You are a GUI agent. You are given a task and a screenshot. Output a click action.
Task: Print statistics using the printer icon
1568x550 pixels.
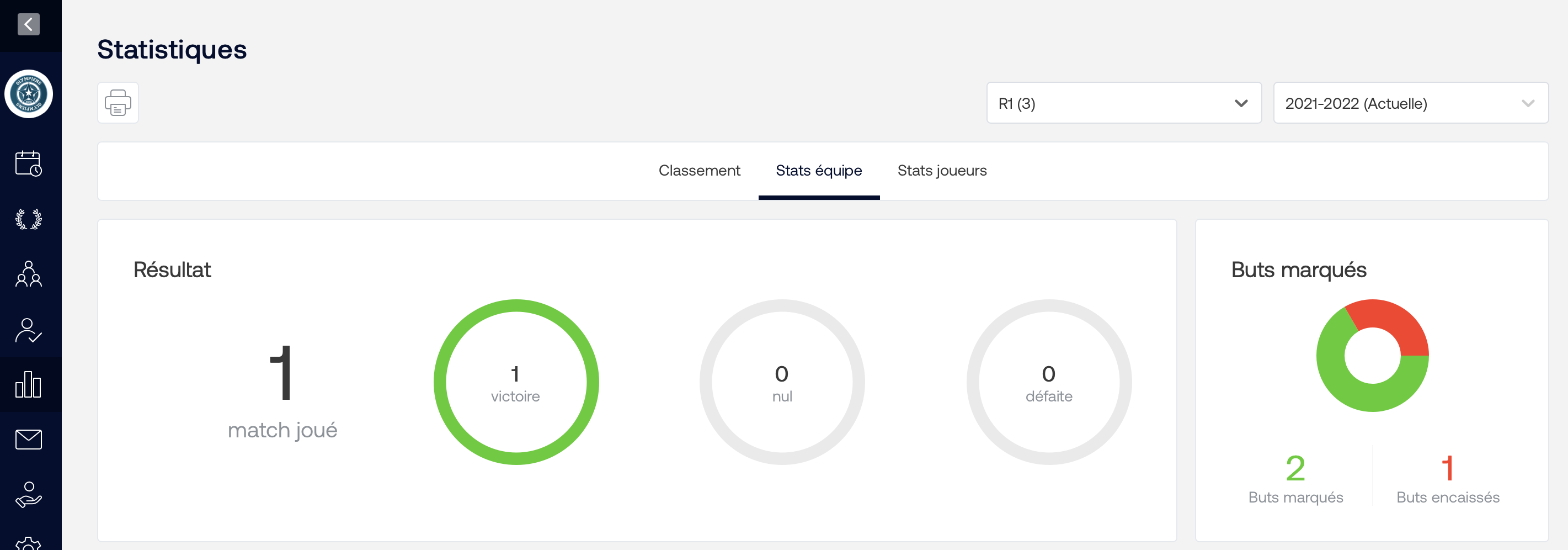[118, 103]
